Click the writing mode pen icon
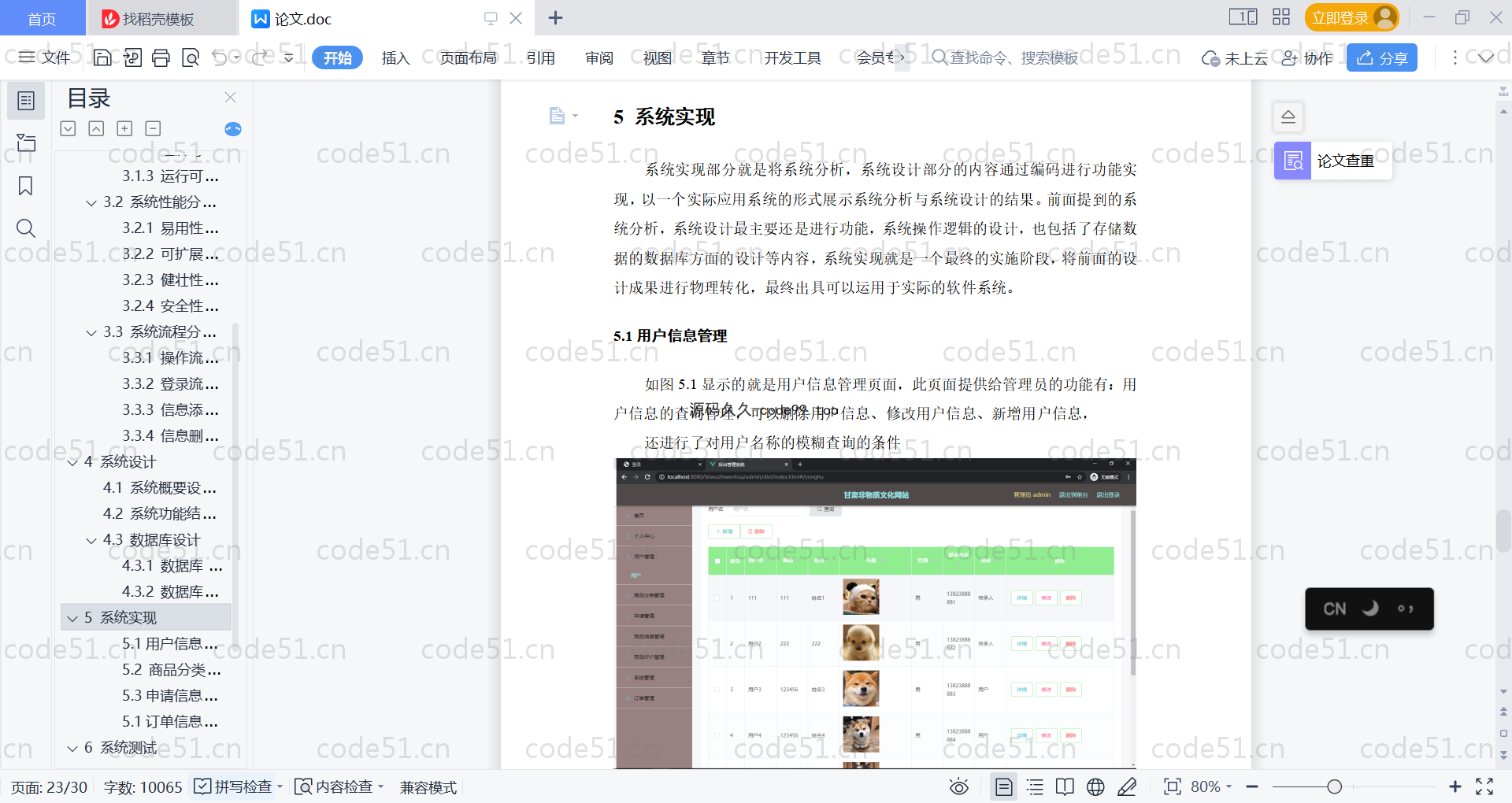 pos(1127,786)
